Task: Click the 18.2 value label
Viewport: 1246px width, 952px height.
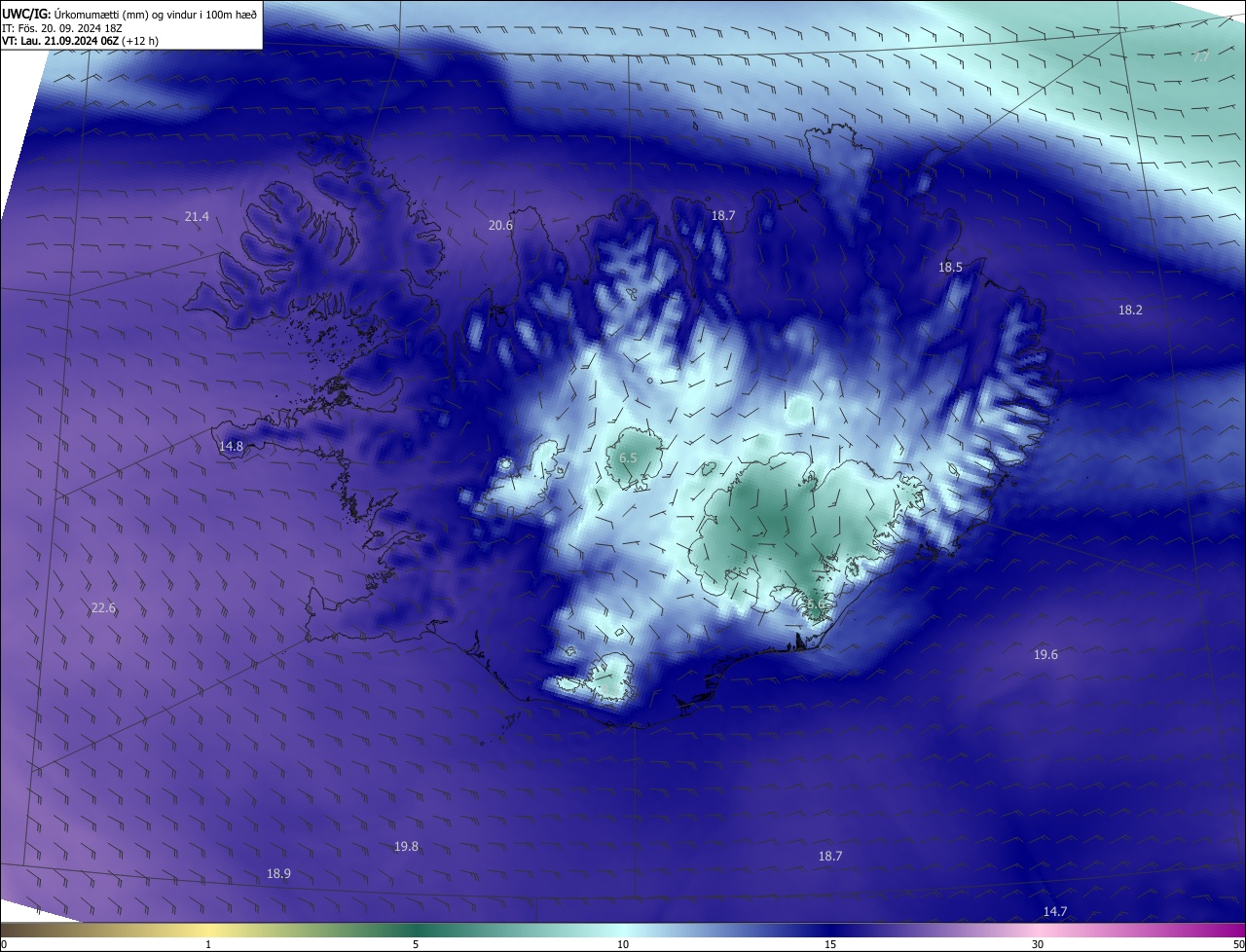Action: coord(1130,310)
